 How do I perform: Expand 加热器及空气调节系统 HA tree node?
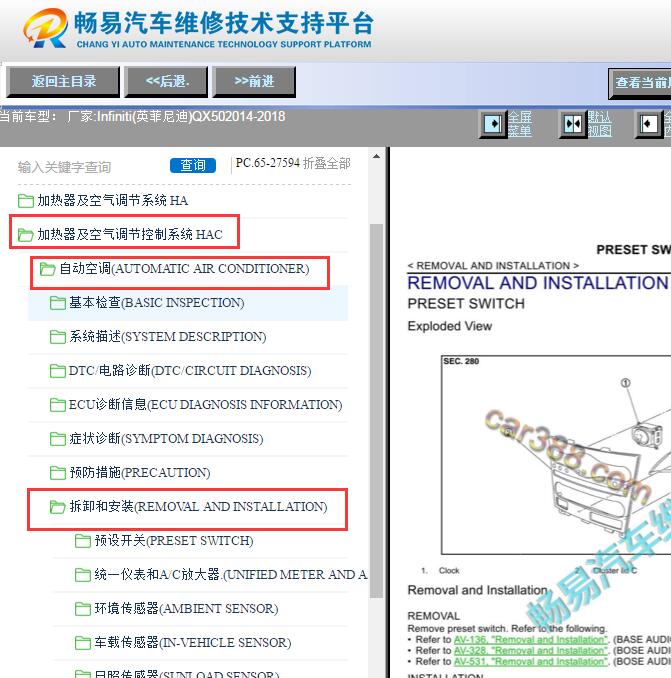pyautogui.click(x=112, y=200)
